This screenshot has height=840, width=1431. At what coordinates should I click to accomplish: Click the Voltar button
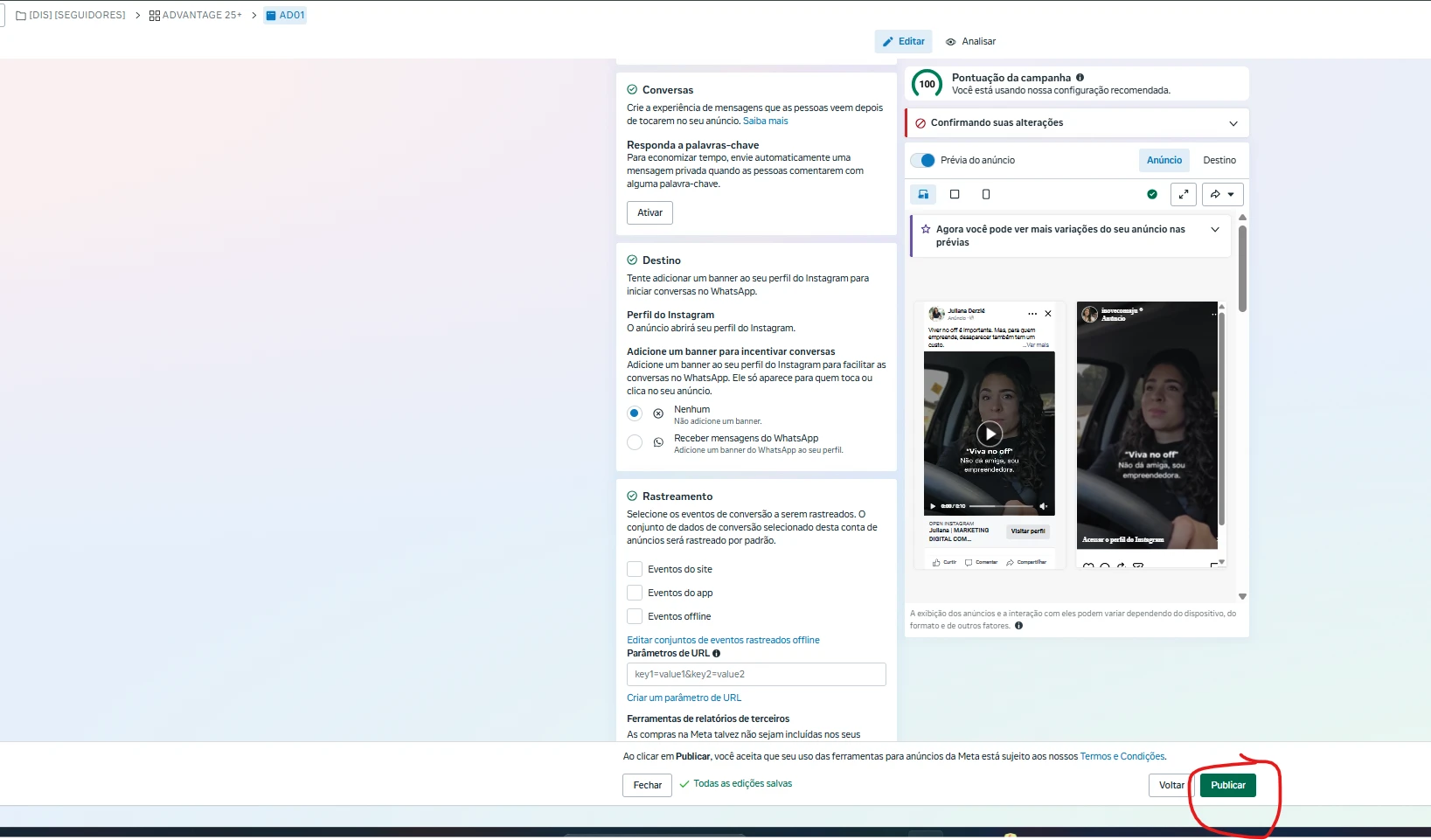(x=1171, y=785)
